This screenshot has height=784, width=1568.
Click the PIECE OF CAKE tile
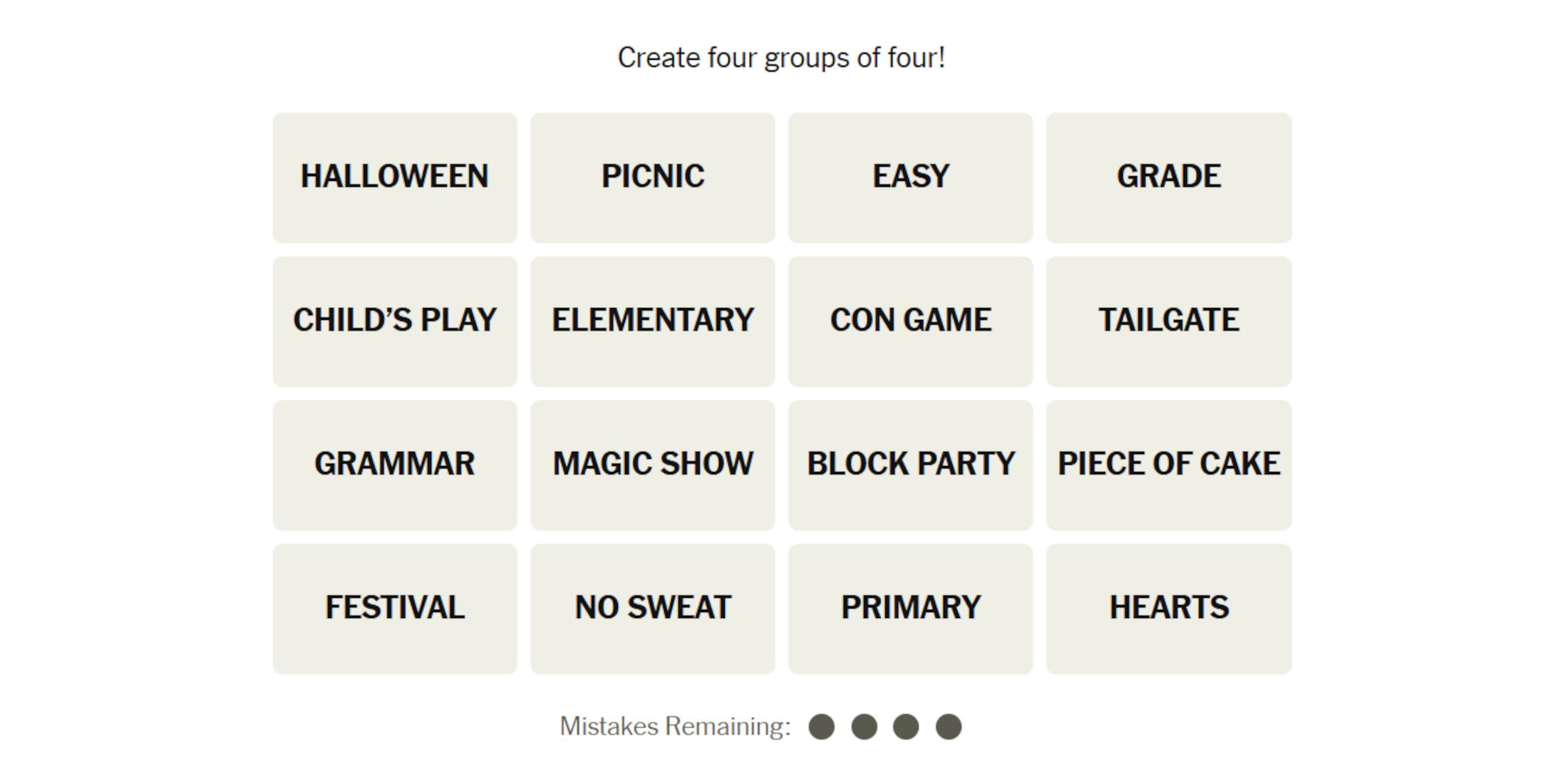point(1169,465)
